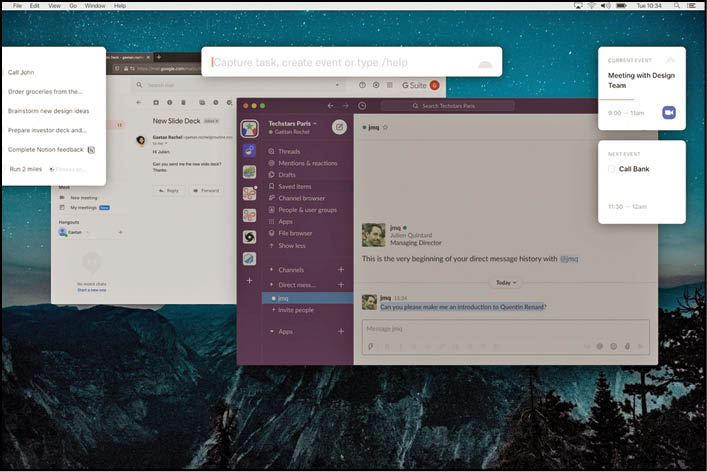Check the Call Bank task checkbox
The width and height of the screenshot is (707, 472).
coord(612,169)
